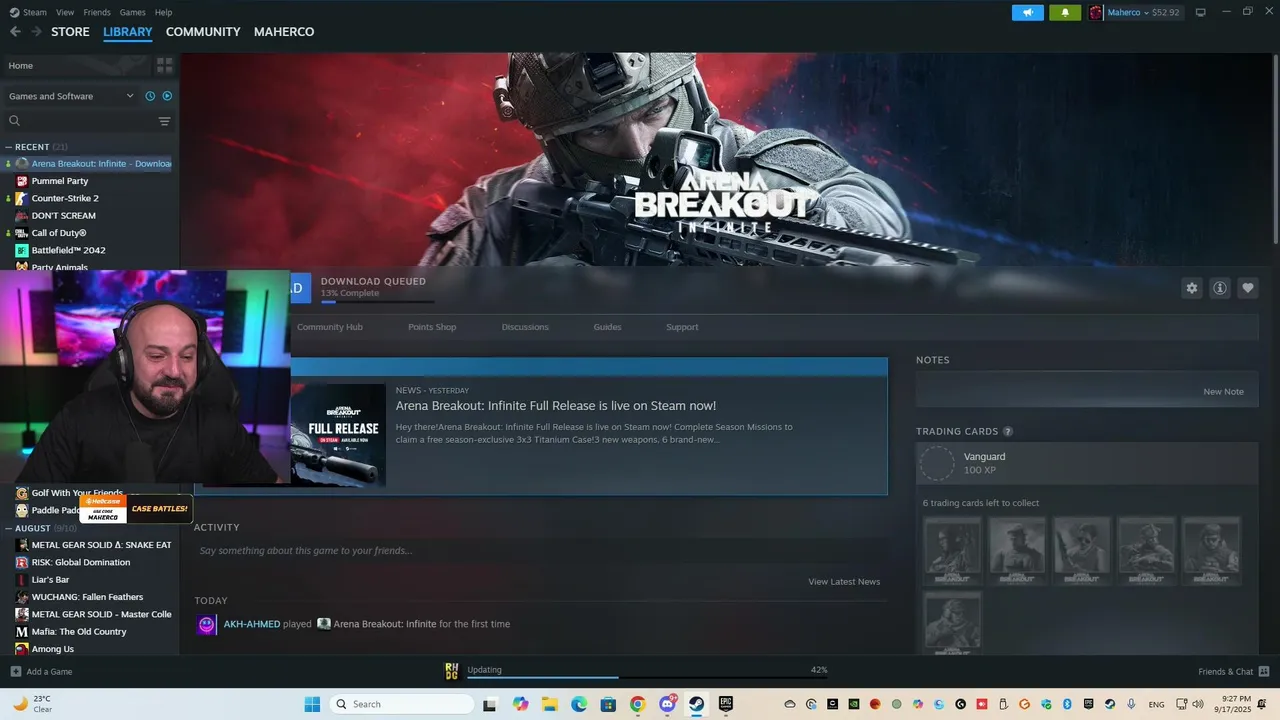Open the green notifications bell
Screen dimensions: 1280x720
coord(1065,12)
